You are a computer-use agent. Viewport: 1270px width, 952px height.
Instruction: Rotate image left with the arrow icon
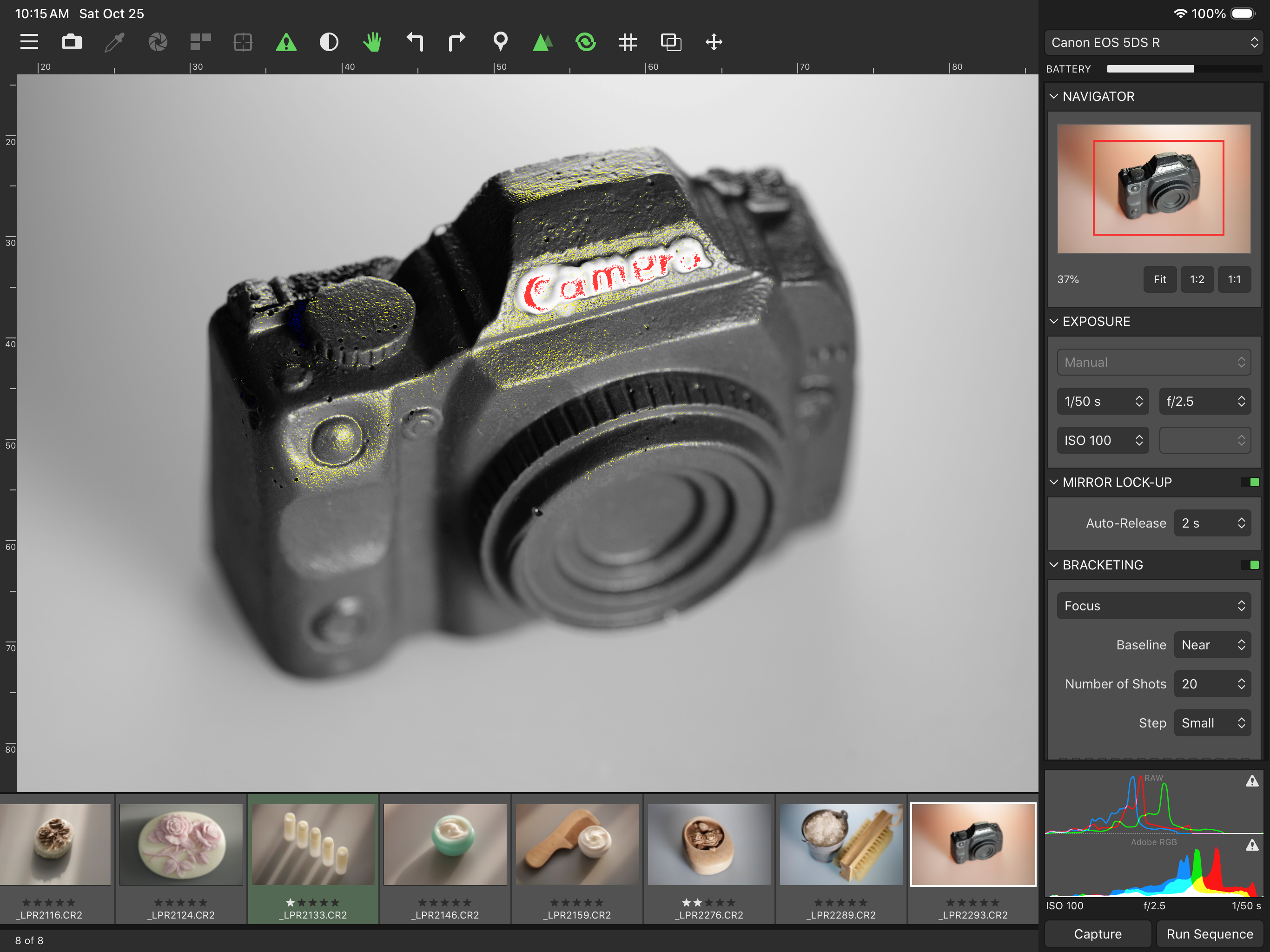(x=415, y=42)
